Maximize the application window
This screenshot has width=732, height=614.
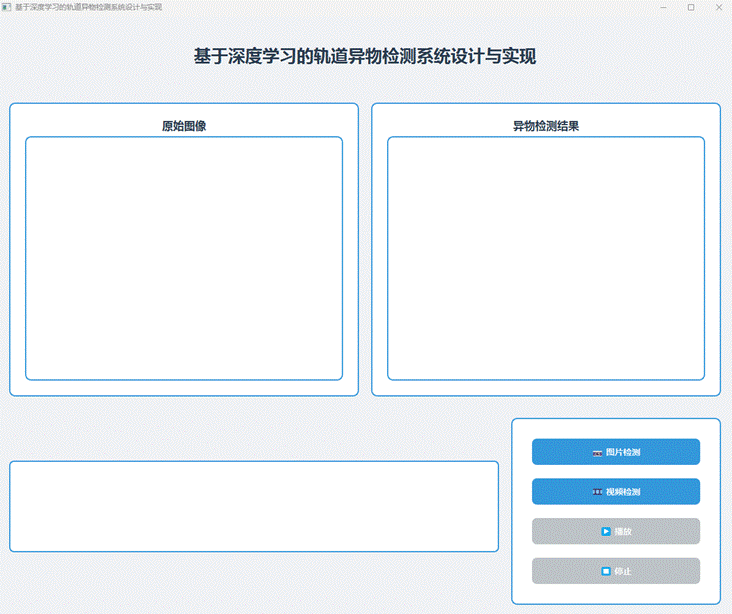pyautogui.click(x=691, y=7)
